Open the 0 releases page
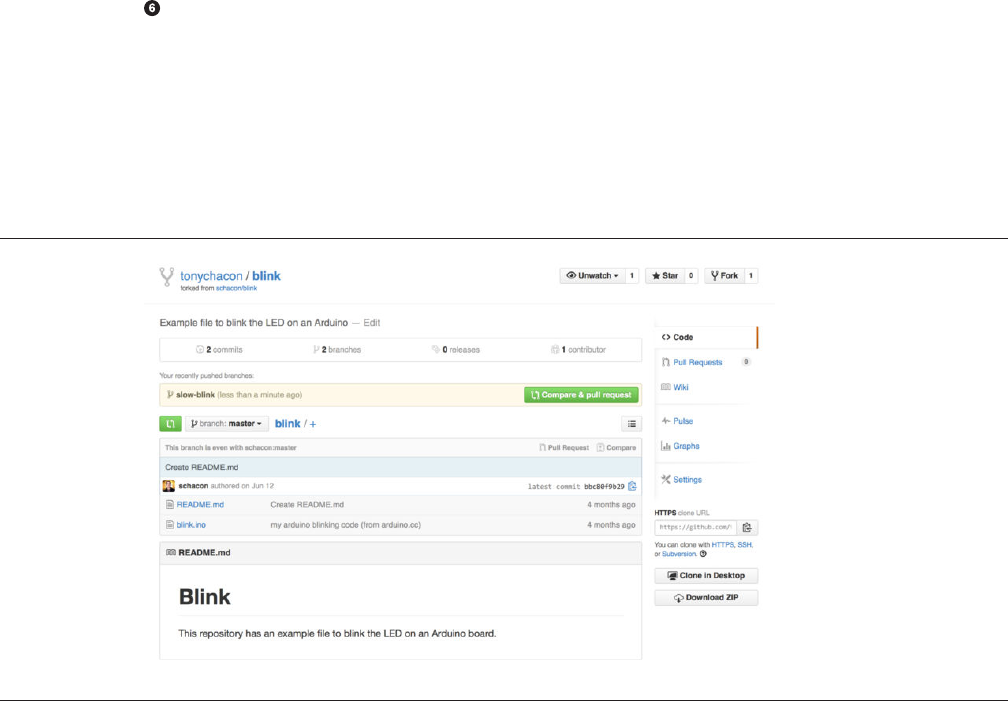1008x701 pixels. click(456, 350)
